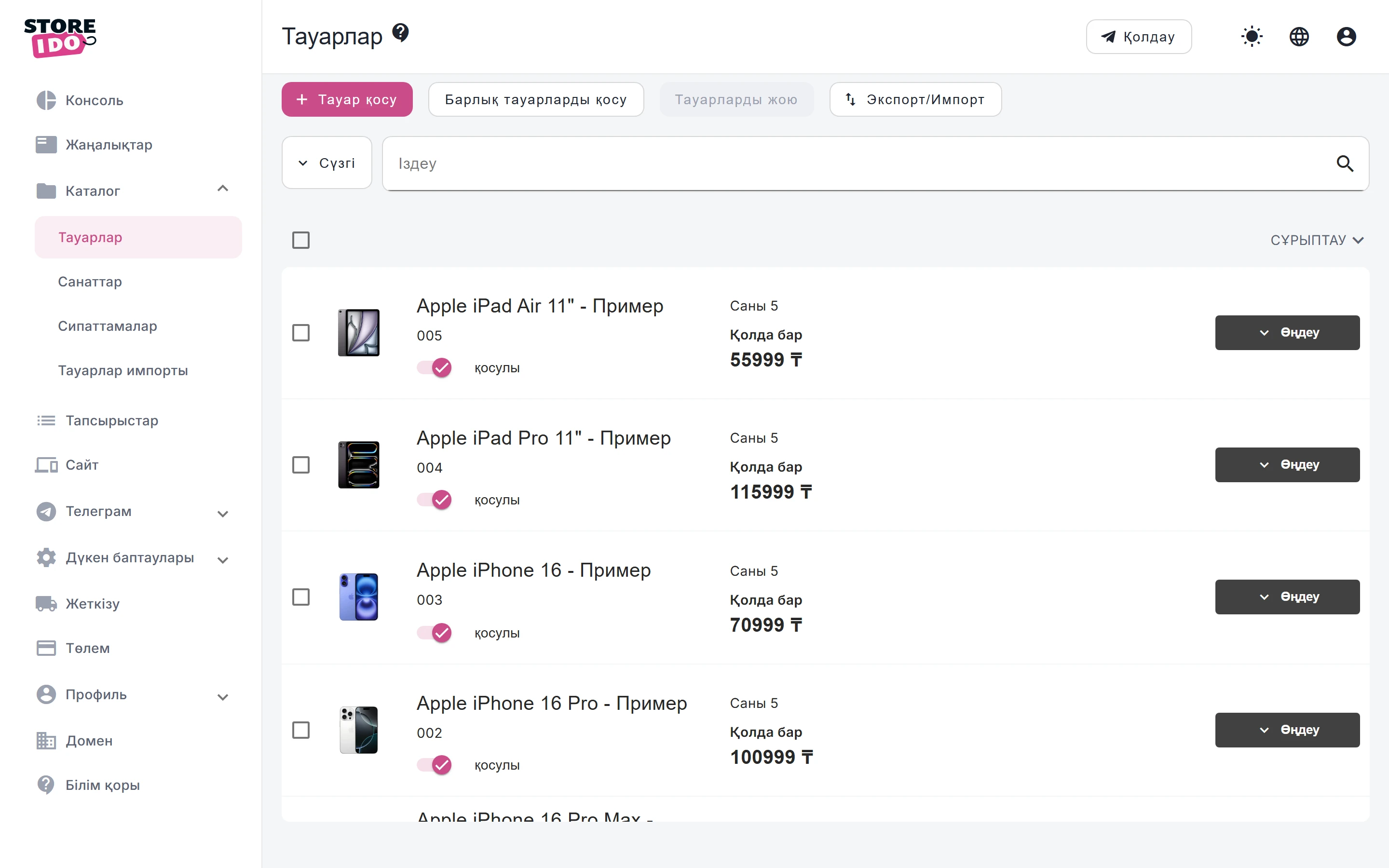Click the Тапсырыстар list icon
Viewport: 1389px width, 868px height.
[x=46, y=421]
